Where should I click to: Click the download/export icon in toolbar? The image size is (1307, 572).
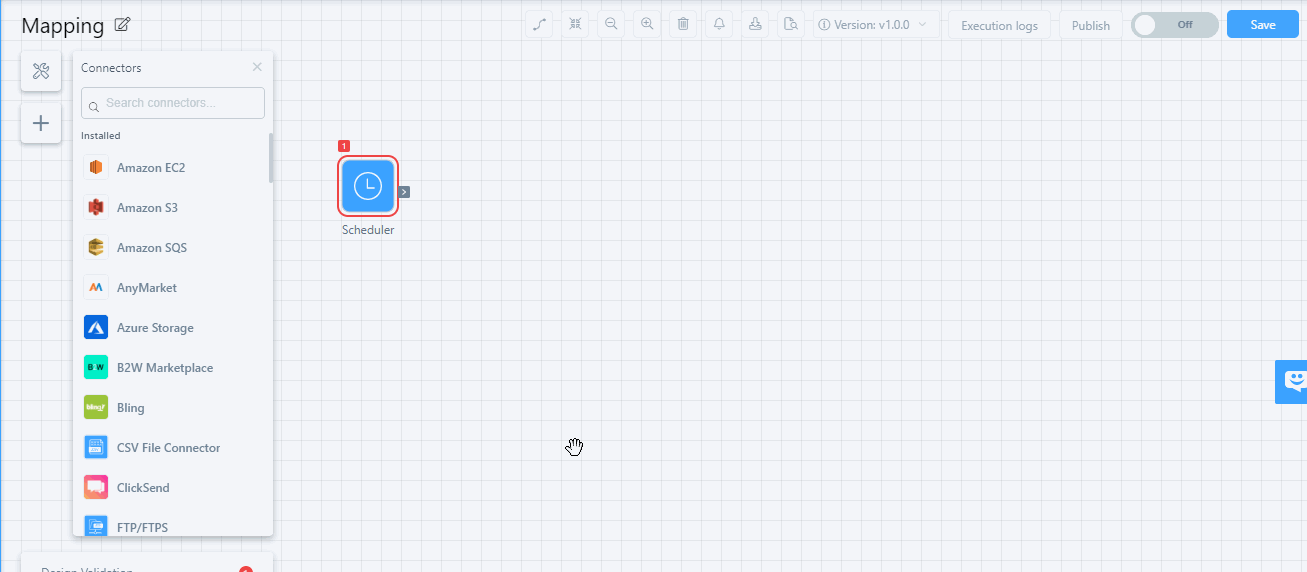tap(755, 24)
